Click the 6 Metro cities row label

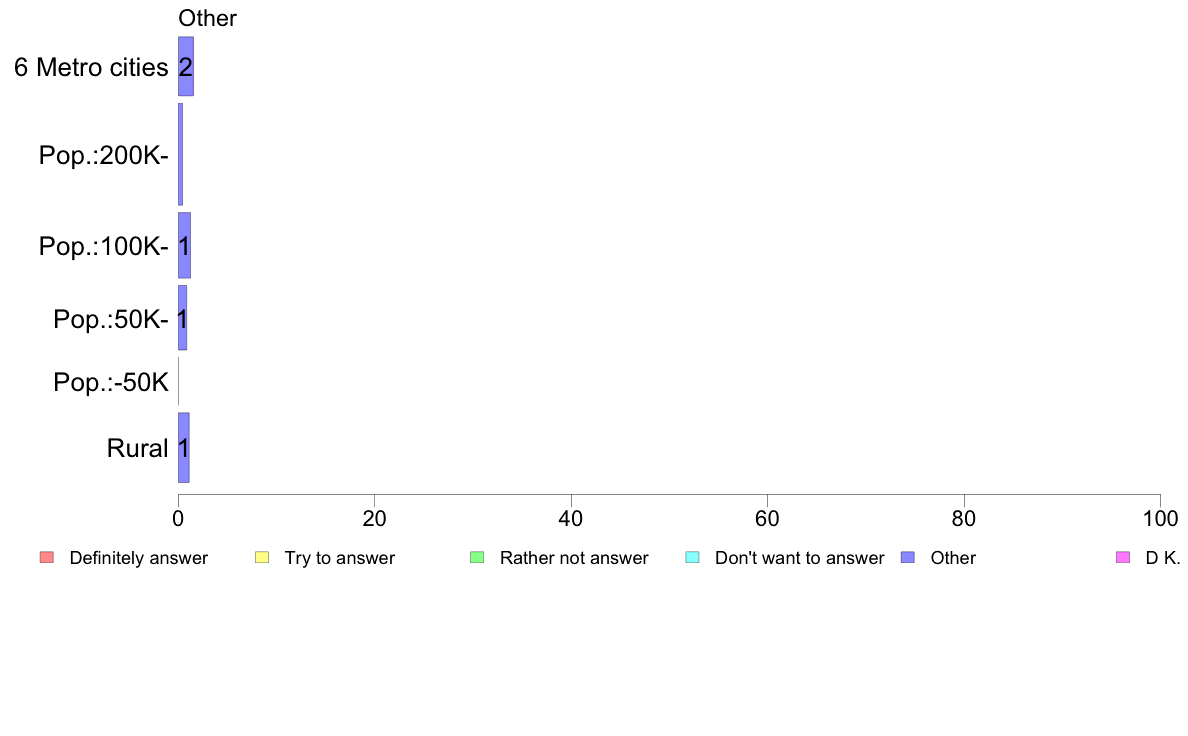tap(91, 67)
